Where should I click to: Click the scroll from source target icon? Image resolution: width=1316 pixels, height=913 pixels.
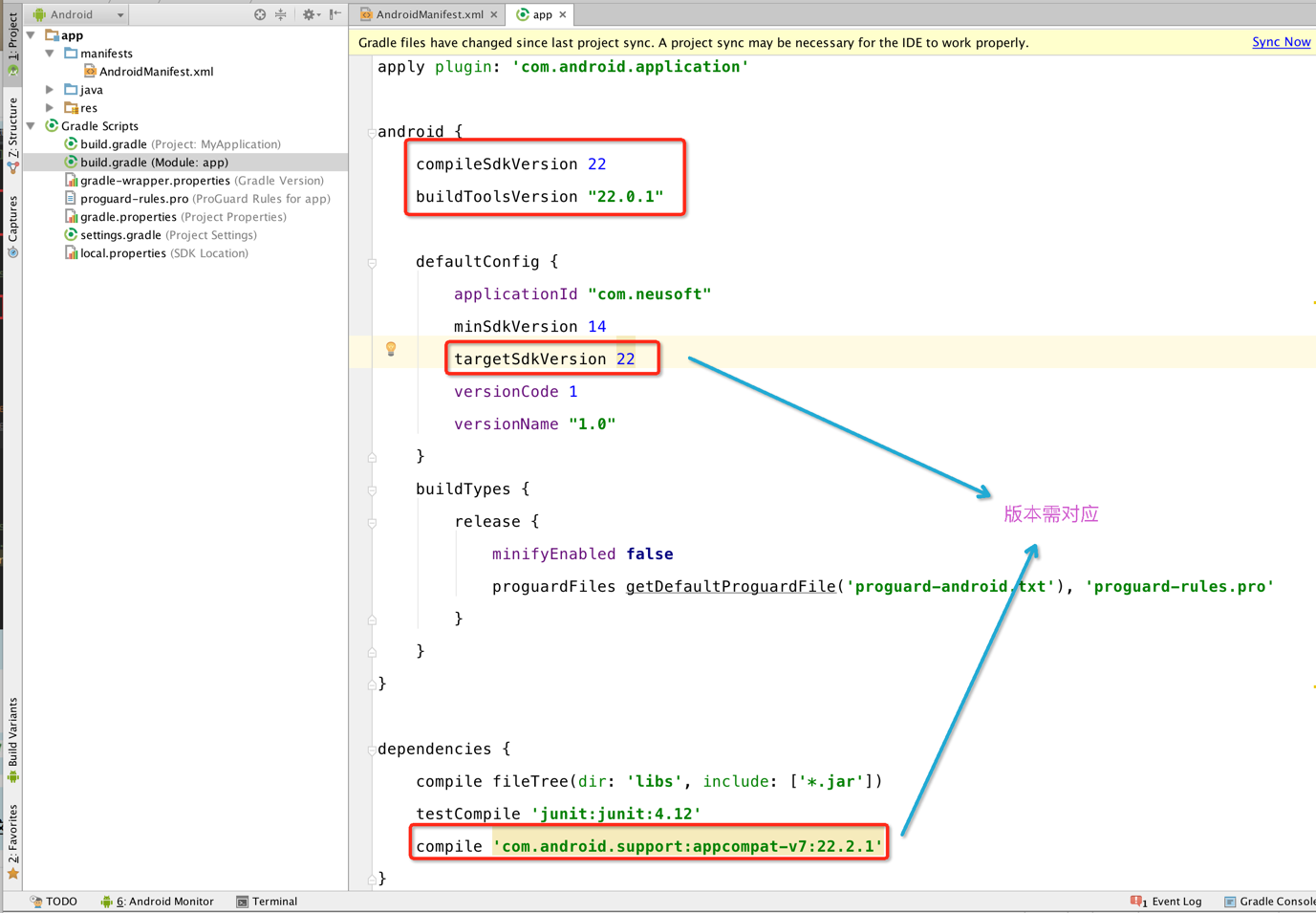point(260,14)
